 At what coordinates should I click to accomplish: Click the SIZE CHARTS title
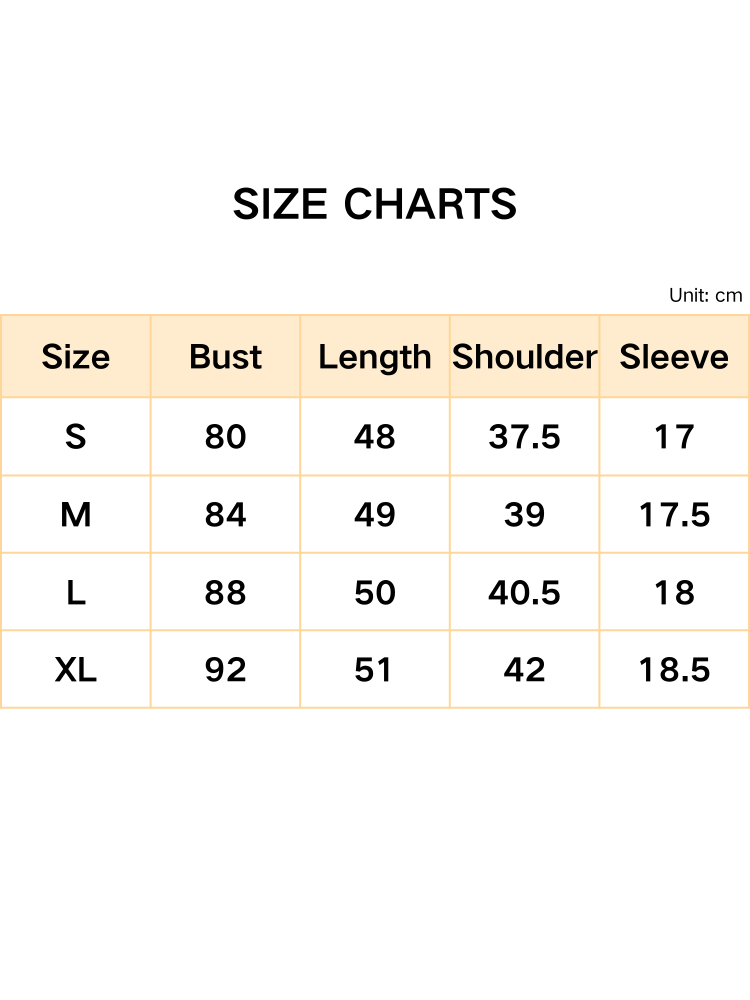pos(375,205)
